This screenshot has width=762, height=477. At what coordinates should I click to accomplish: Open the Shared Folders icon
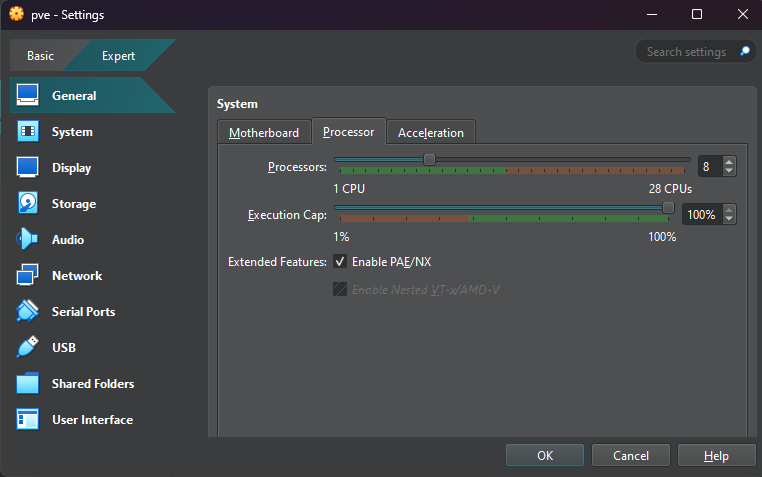pyautogui.click(x=28, y=384)
